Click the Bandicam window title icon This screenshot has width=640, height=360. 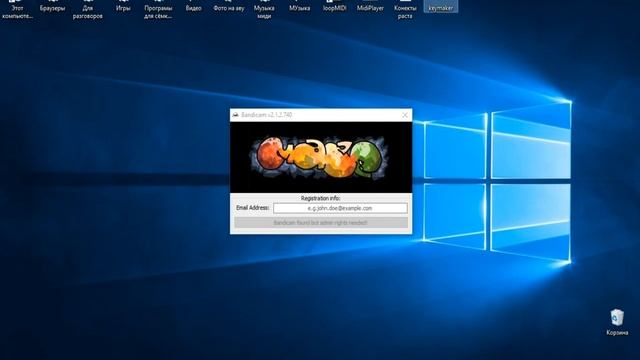(x=236, y=115)
